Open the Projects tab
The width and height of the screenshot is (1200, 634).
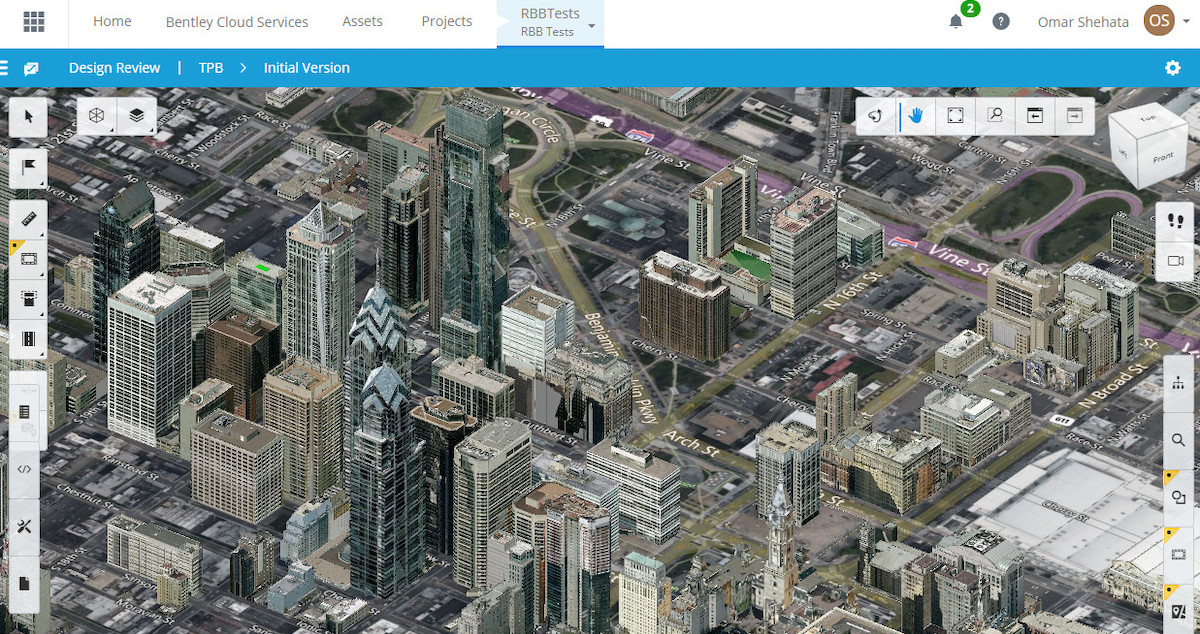[x=447, y=21]
